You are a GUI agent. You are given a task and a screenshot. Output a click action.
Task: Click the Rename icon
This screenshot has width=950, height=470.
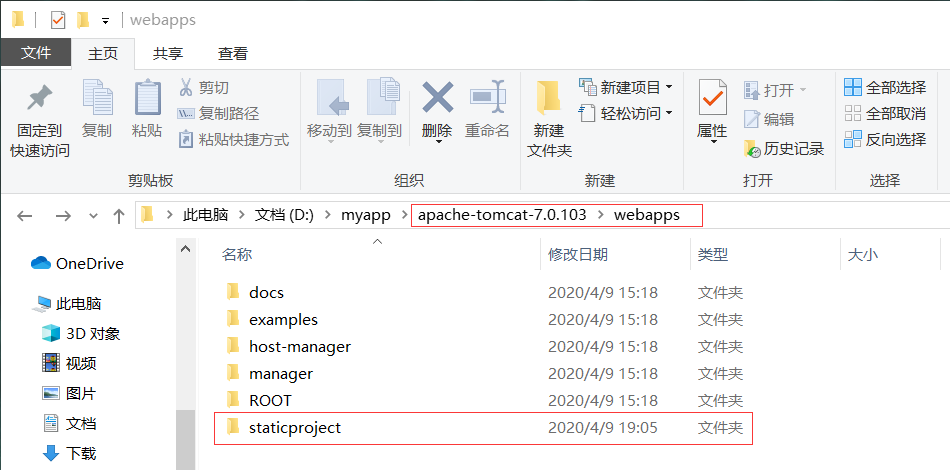[487, 100]
